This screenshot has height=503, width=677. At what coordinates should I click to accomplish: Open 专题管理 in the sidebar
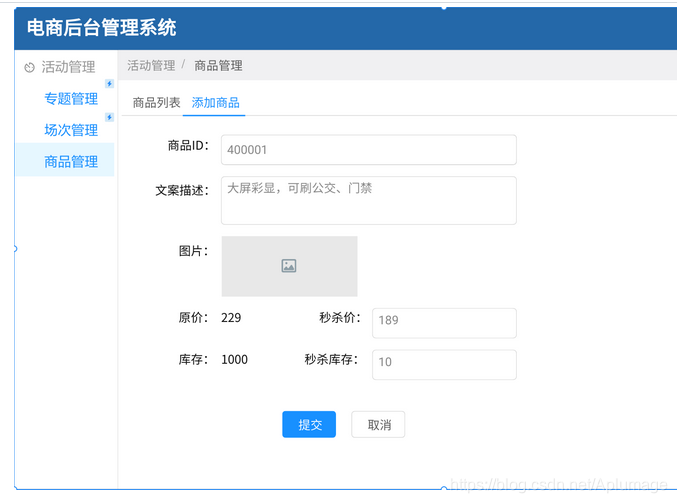click(x=71, y=99)
